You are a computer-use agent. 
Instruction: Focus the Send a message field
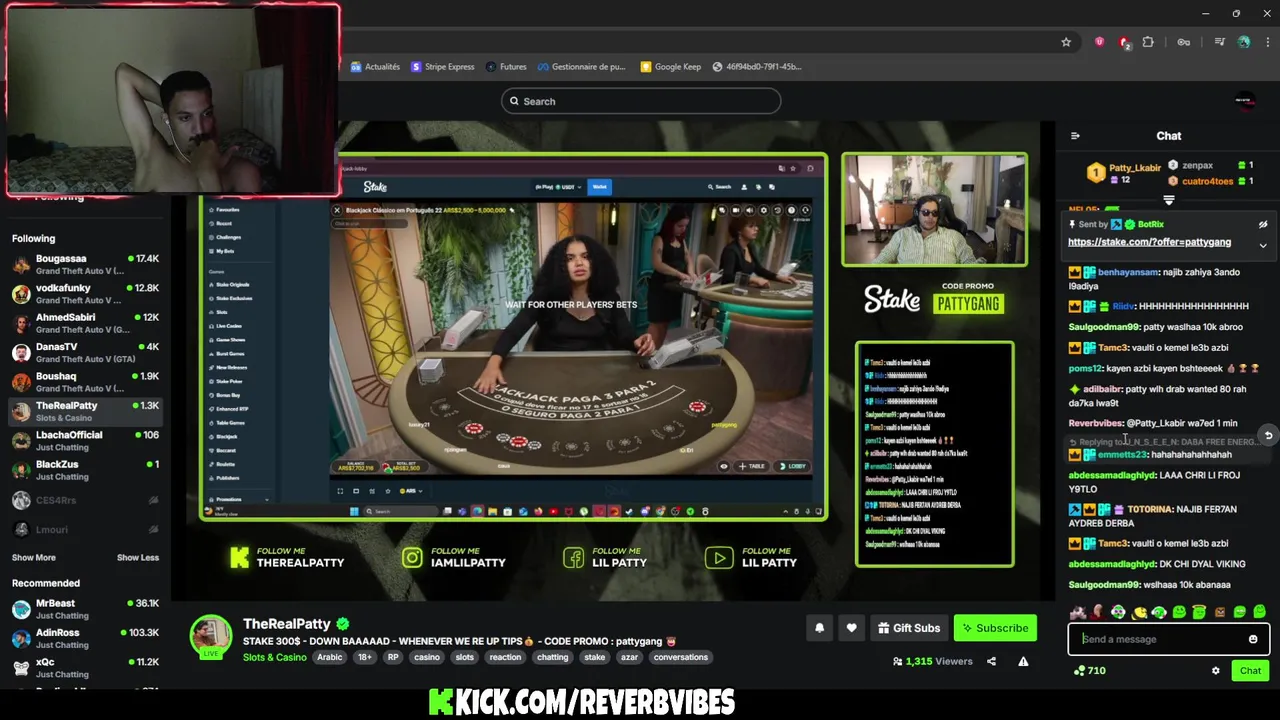(1160, 640)
